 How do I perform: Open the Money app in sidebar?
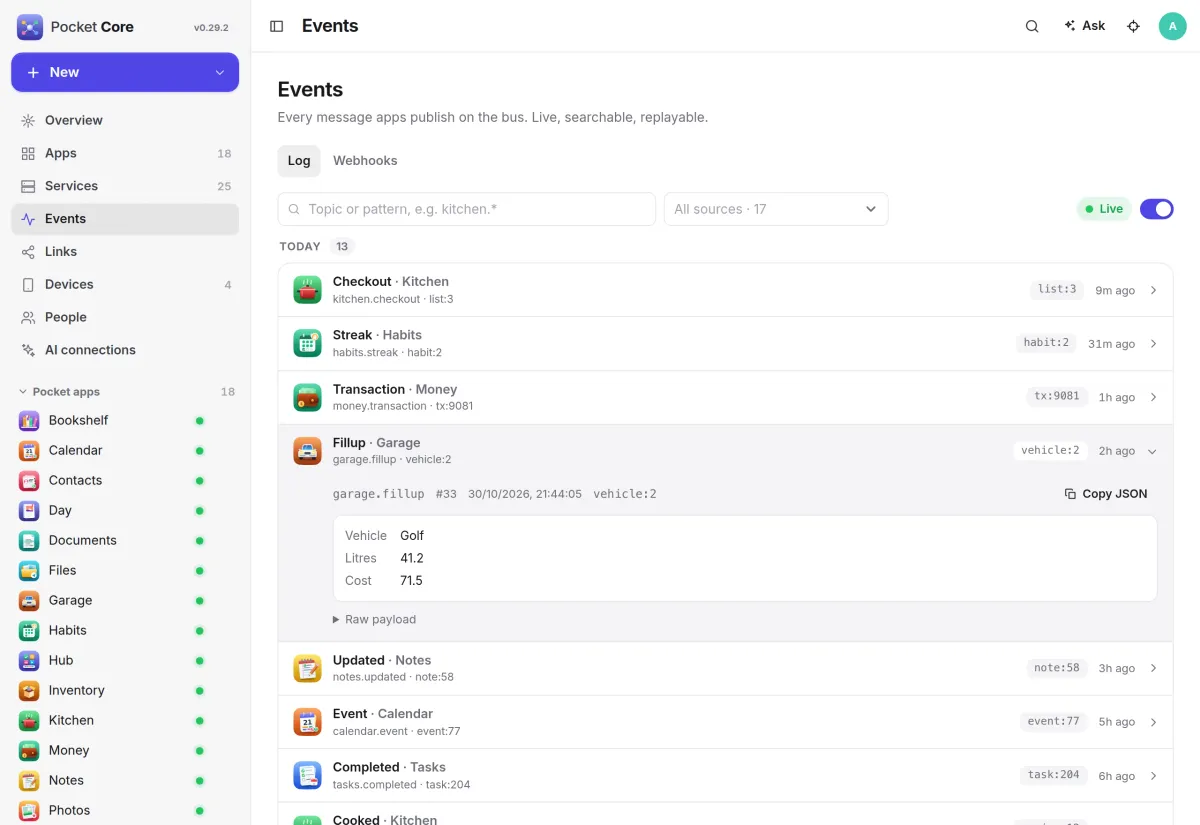[x=125, y=750]
